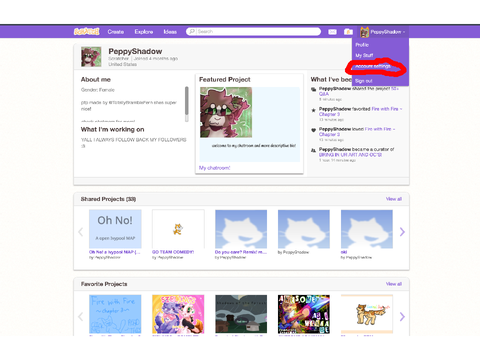Choose Sign out from the account menu
480x360 pixels.
[x=364, y=81]
